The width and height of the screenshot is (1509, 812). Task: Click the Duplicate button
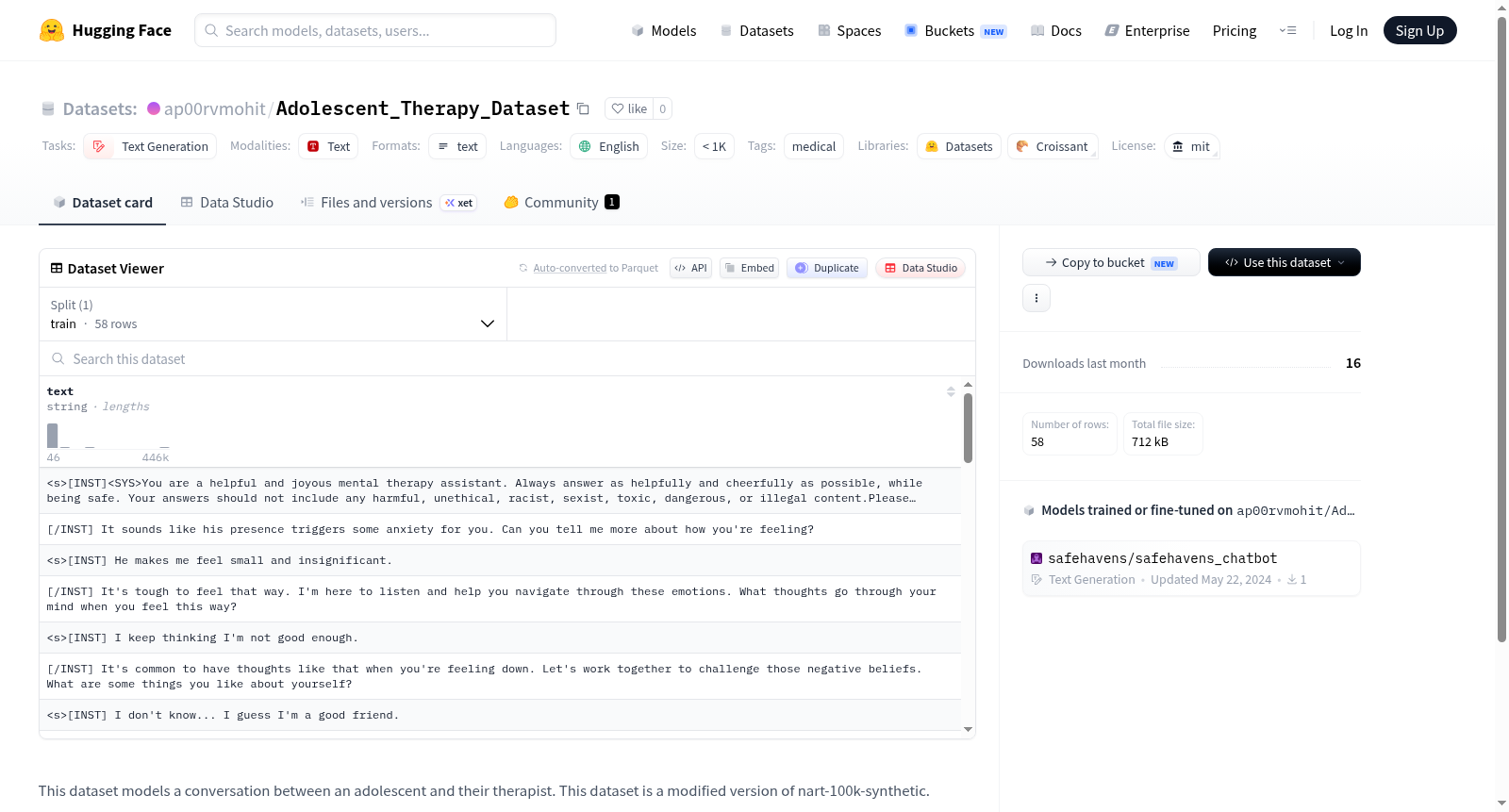(827, 268)
